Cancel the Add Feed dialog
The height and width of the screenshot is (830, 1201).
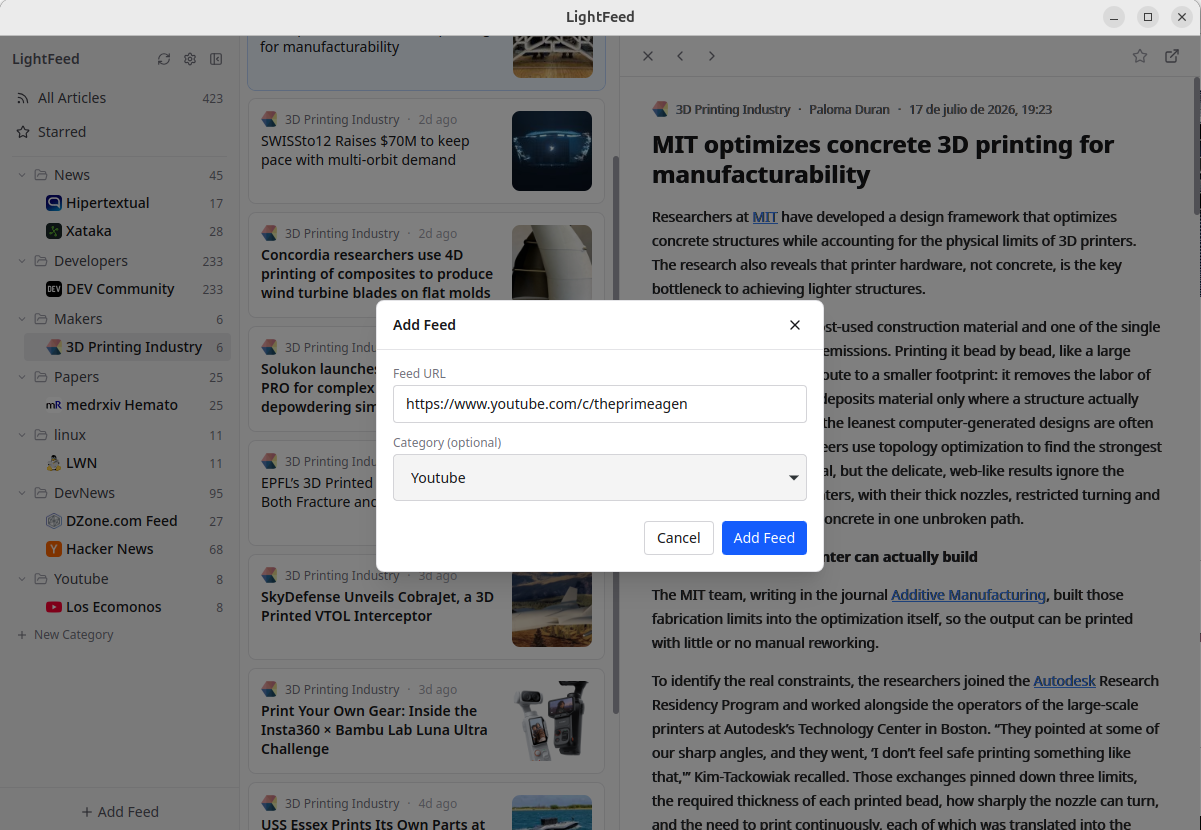(x=679, y=538)
